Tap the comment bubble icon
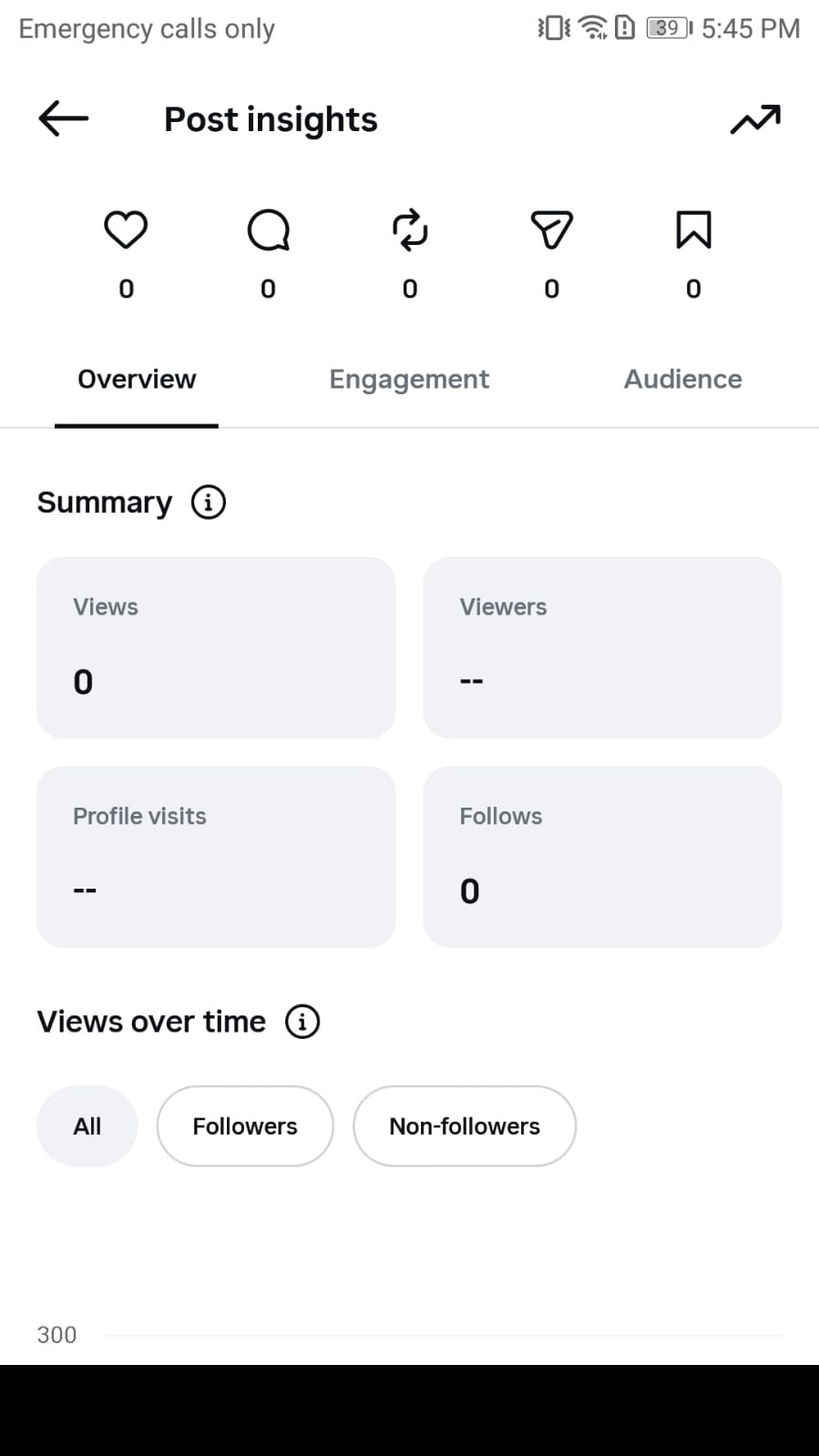Viewport: 819px width, 1456px height. [268, 229]
